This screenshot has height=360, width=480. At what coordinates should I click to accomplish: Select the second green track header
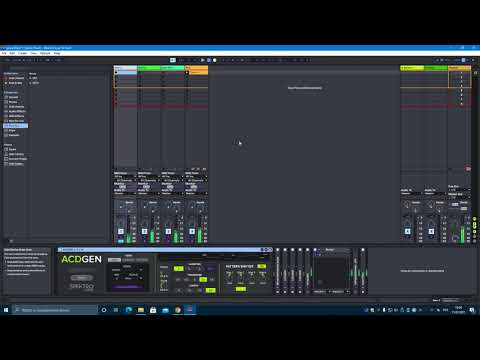tap(149, 68)
